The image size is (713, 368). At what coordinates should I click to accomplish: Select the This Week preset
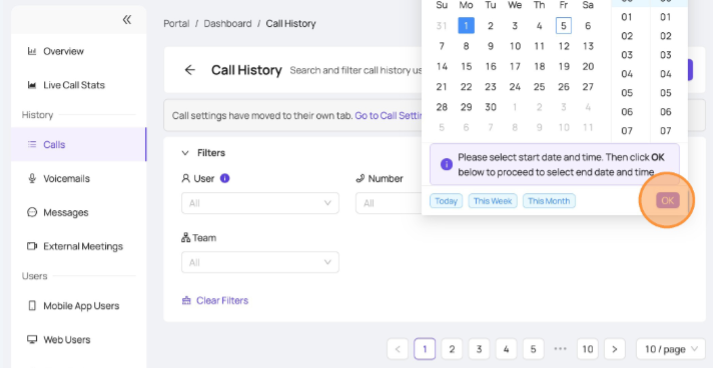coord(493,201)
